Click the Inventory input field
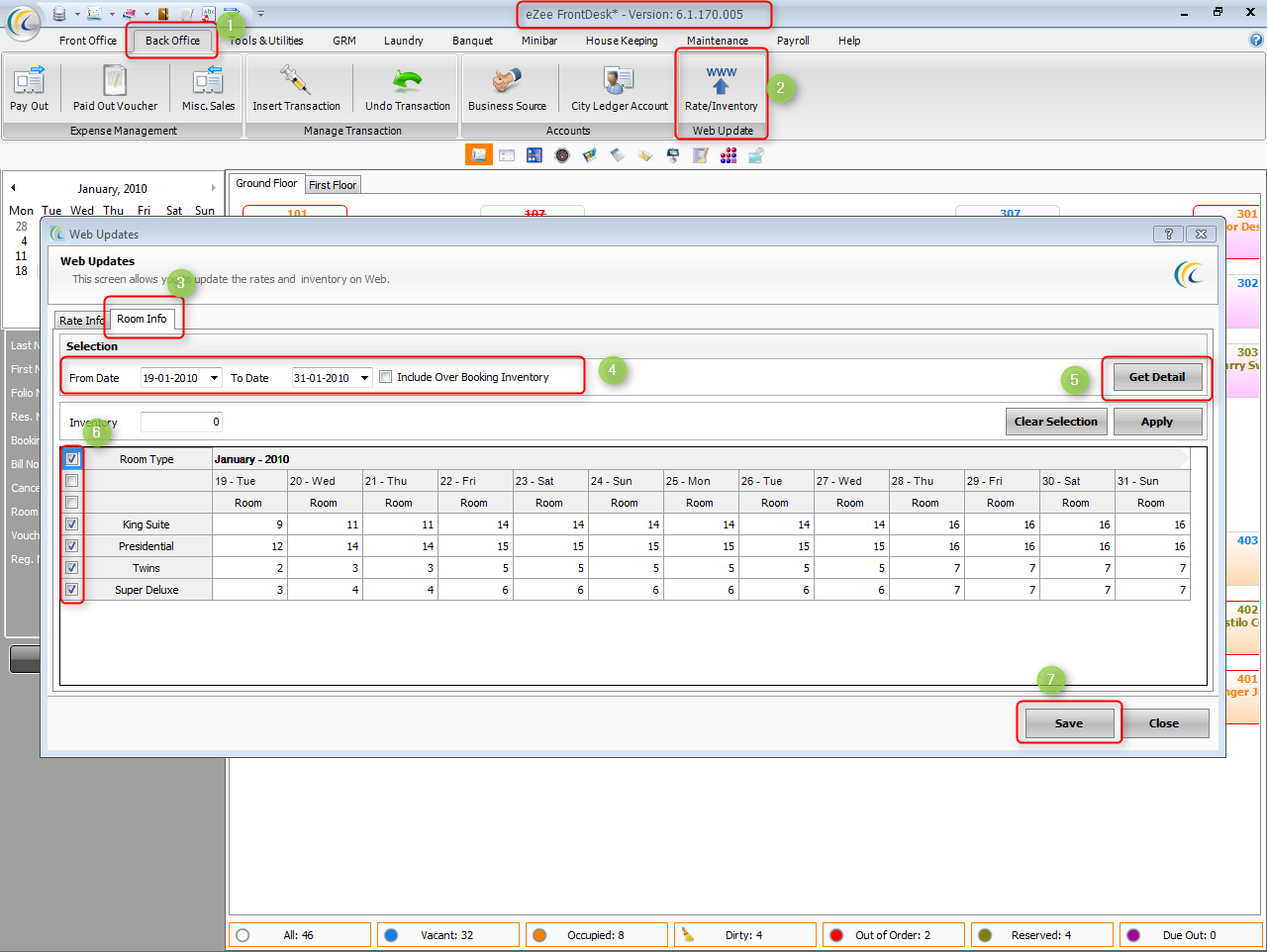Image resolution: width=1267 pixels, height=952 pixels. (x=181, y=422)
